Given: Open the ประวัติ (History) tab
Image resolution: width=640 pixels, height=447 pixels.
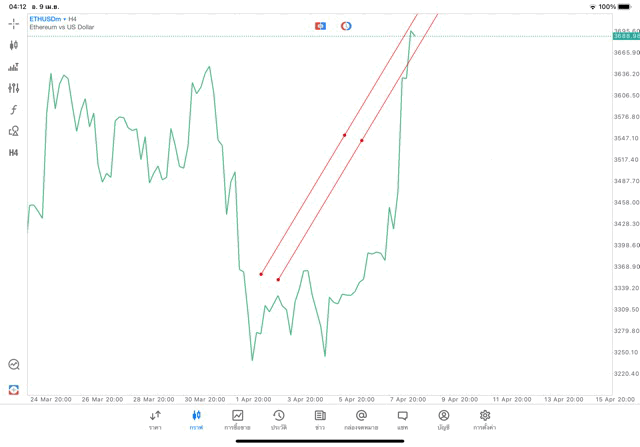Looking at the screenshot, I should pyautogui.click(x=279, y=419).
